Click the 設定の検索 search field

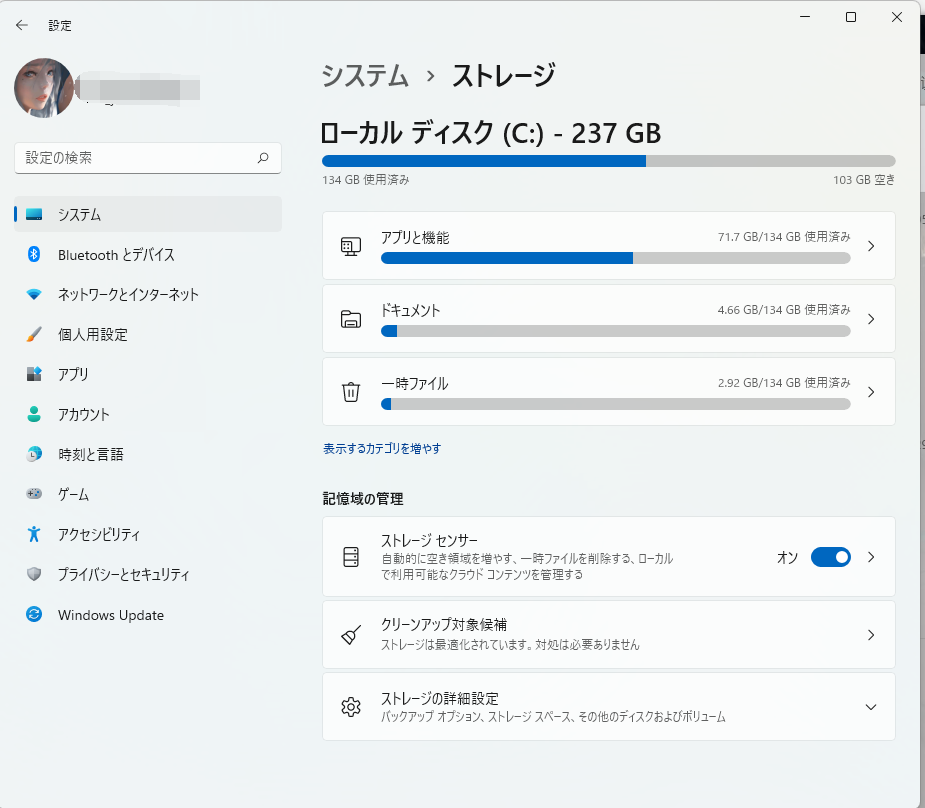(135, 158)
